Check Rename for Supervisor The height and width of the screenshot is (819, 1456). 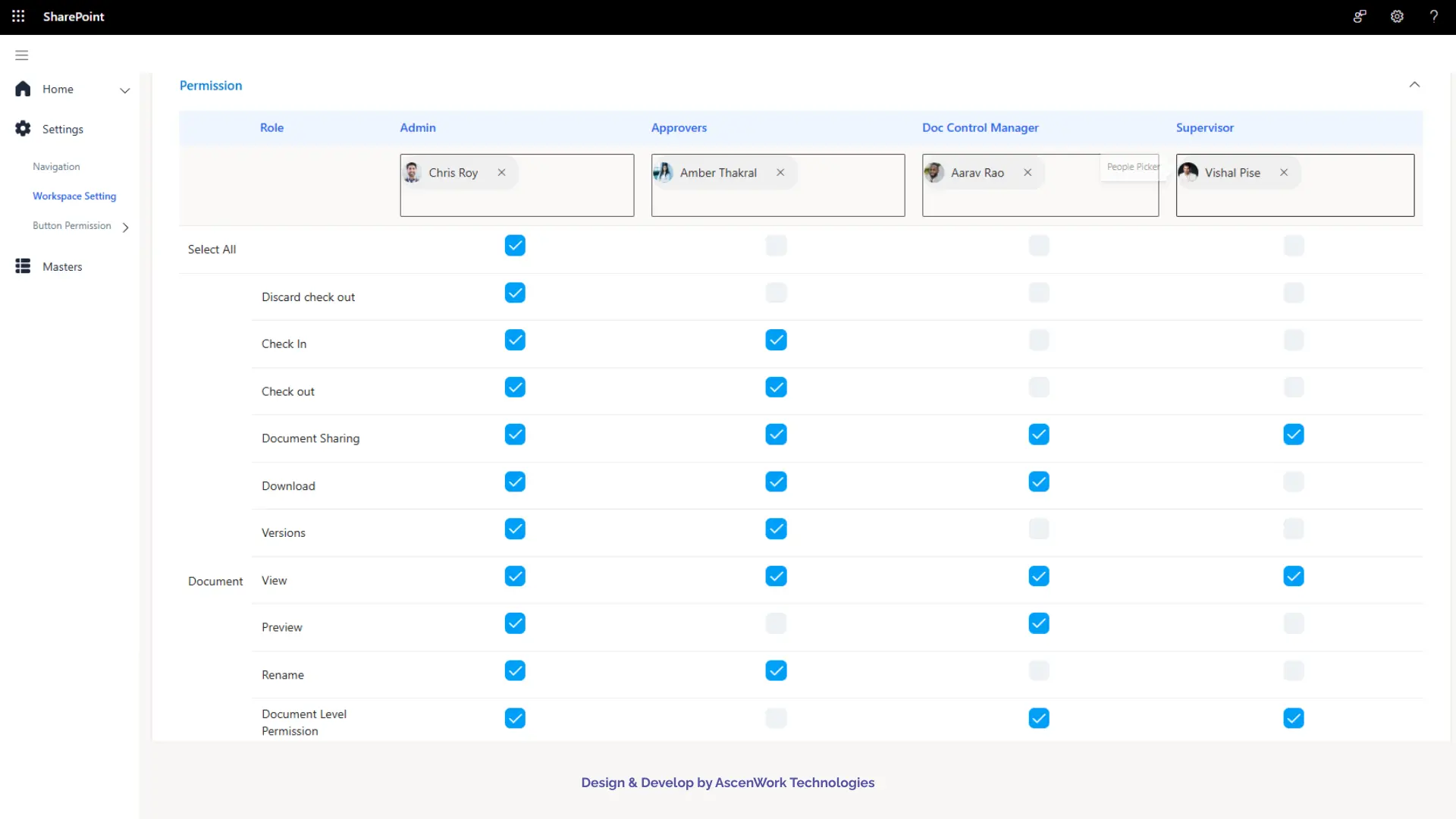(x=1294, y=670)
